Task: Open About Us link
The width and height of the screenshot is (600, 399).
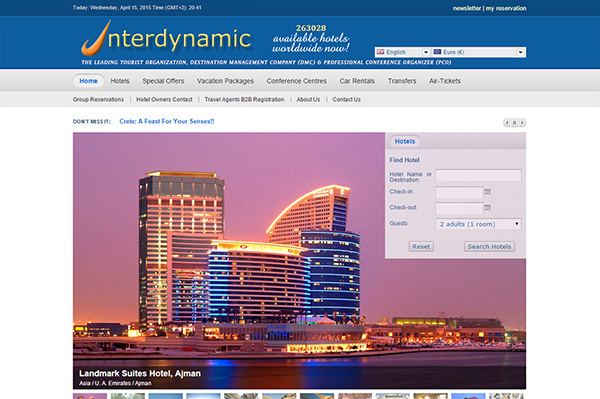Action: pos(308,99)
